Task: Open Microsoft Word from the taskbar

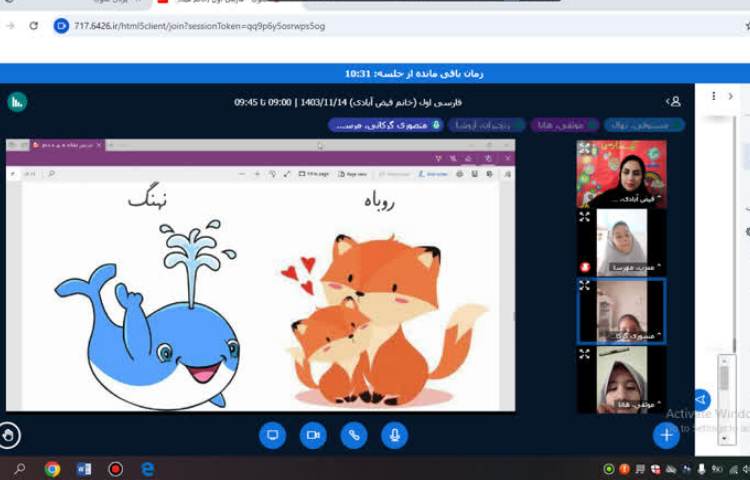Action: coord(84,469)
